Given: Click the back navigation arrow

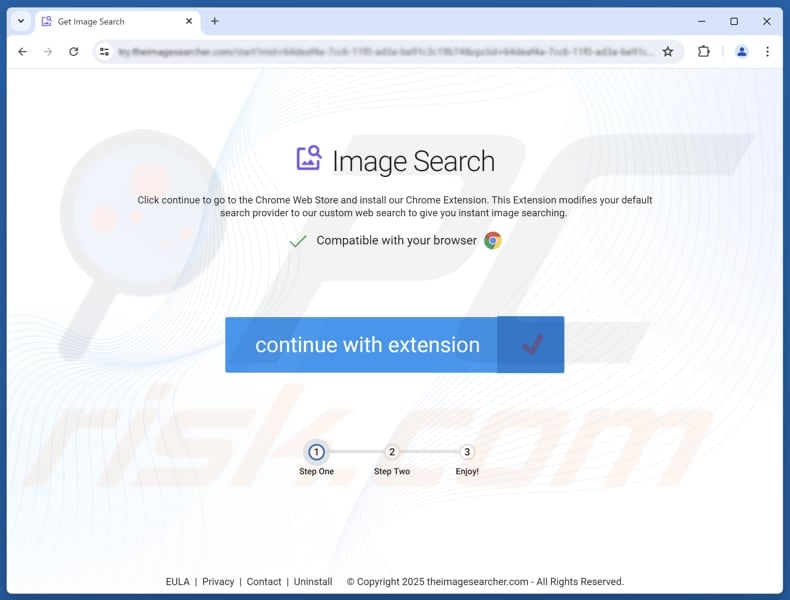Looking at the screenshot, I should [x=22, y=52].
